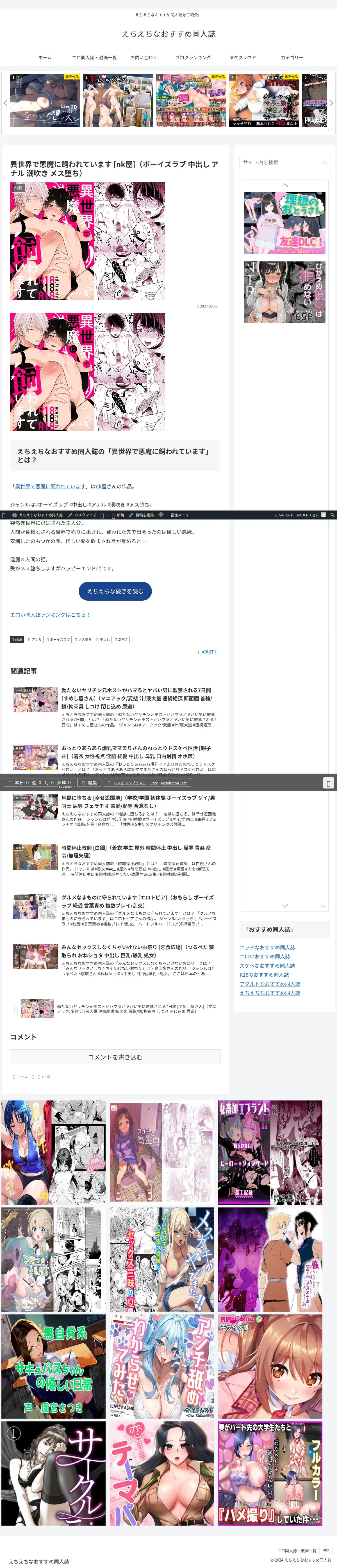Click the toggle icon at toolbar right end

pyautogui.click(x=329, y=783)
